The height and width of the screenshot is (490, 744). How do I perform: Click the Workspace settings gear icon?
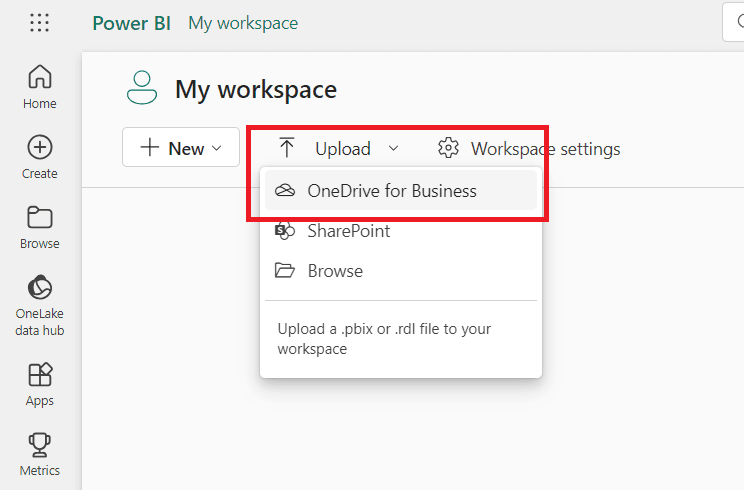pyautogui.click(x=448, y=149)
